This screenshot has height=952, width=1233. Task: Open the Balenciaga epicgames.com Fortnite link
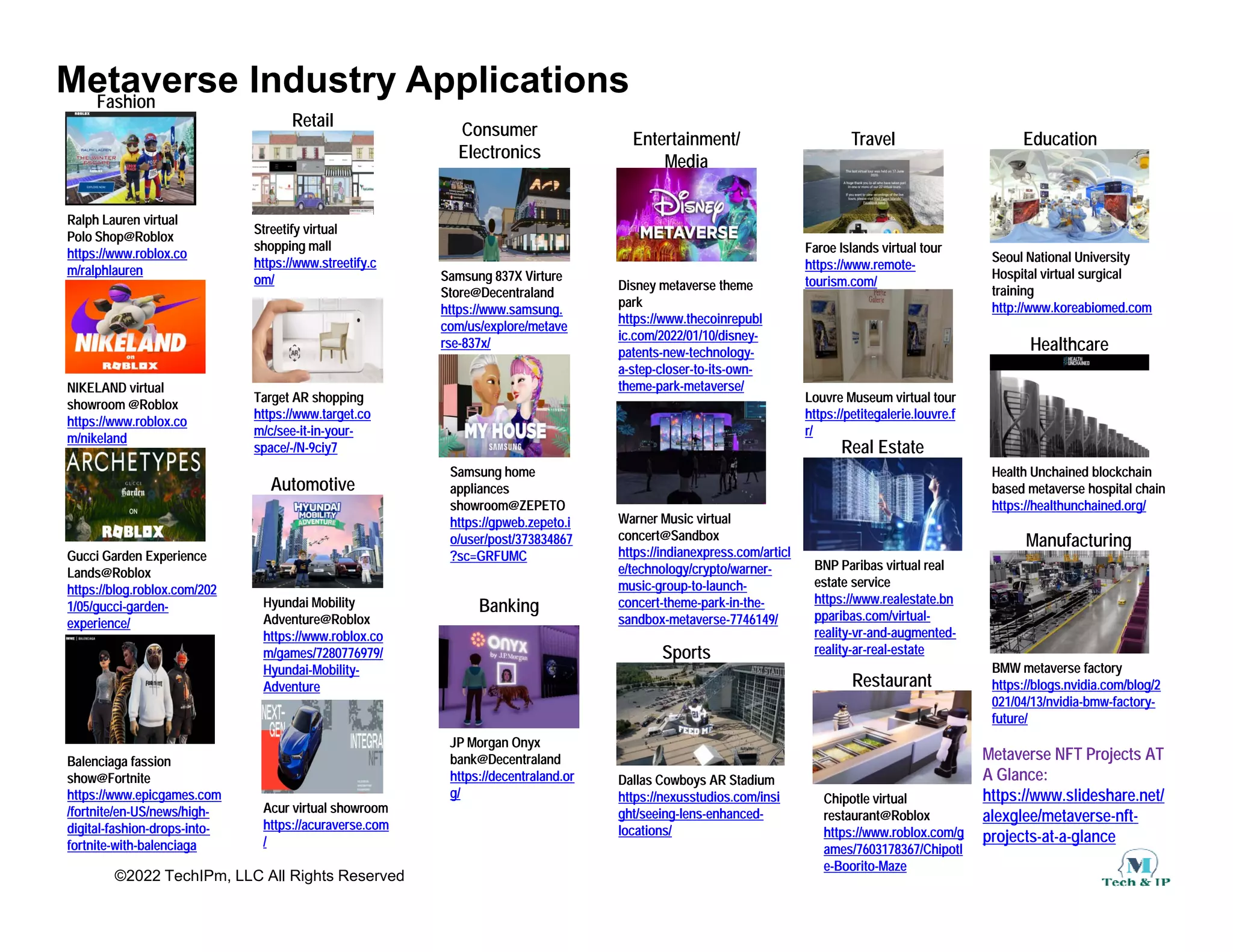[x=144, y=820]
